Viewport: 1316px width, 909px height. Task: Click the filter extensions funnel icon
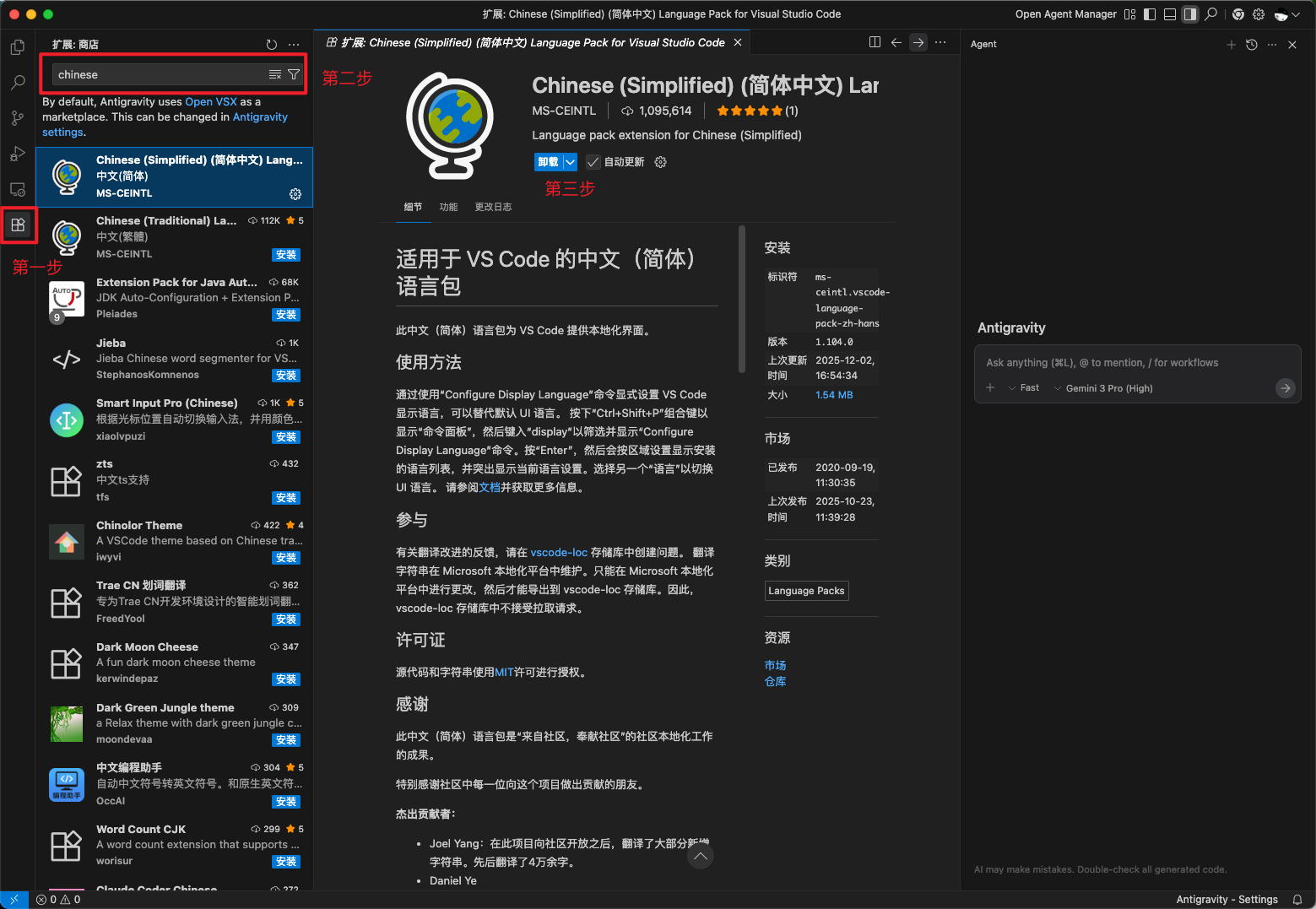pyautogui.click(x=294, y=74)
